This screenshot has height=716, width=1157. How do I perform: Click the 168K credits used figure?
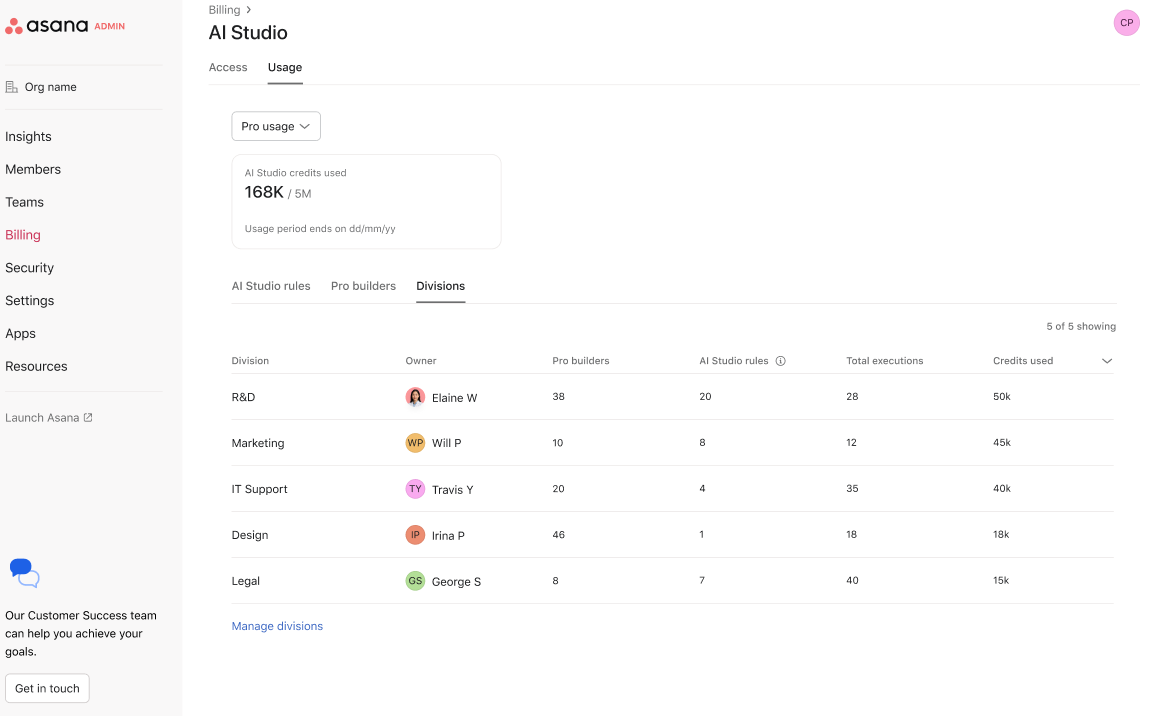click(x=264, y=192)
